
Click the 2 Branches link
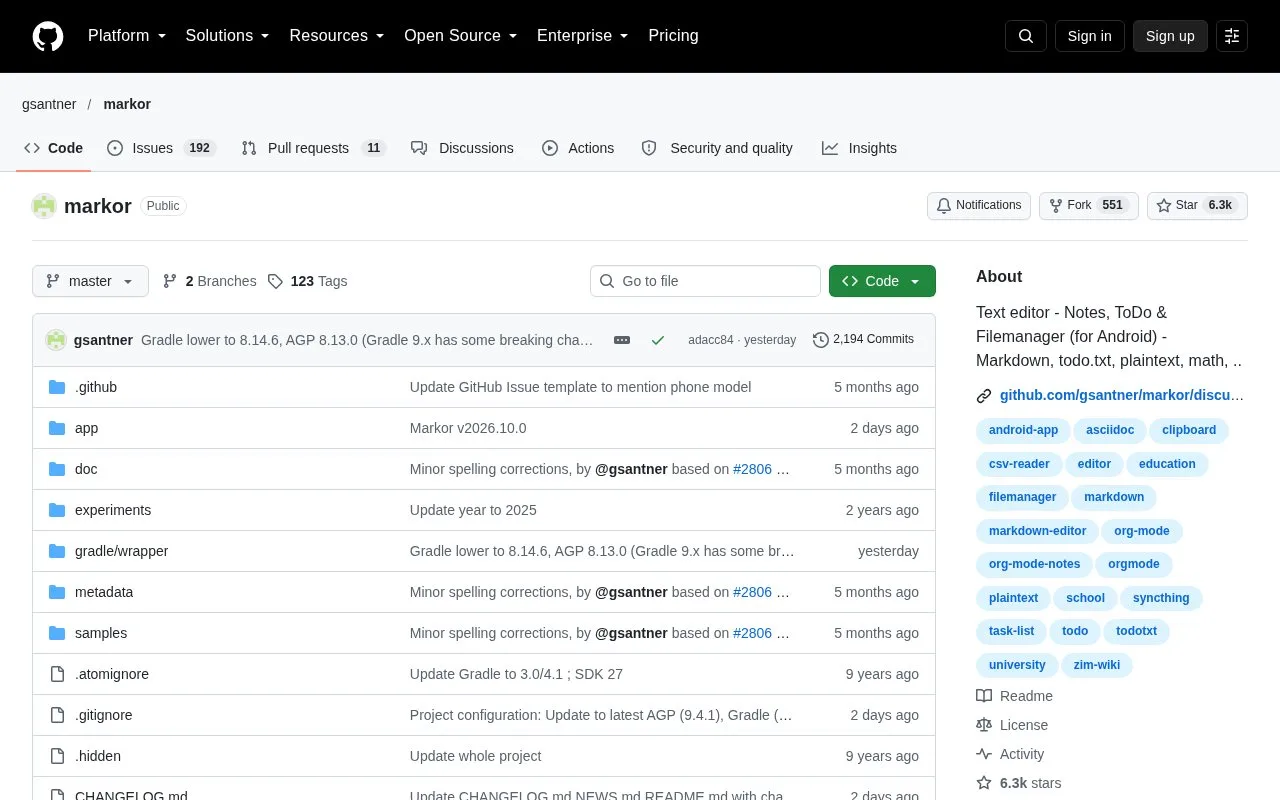(209, 281)
